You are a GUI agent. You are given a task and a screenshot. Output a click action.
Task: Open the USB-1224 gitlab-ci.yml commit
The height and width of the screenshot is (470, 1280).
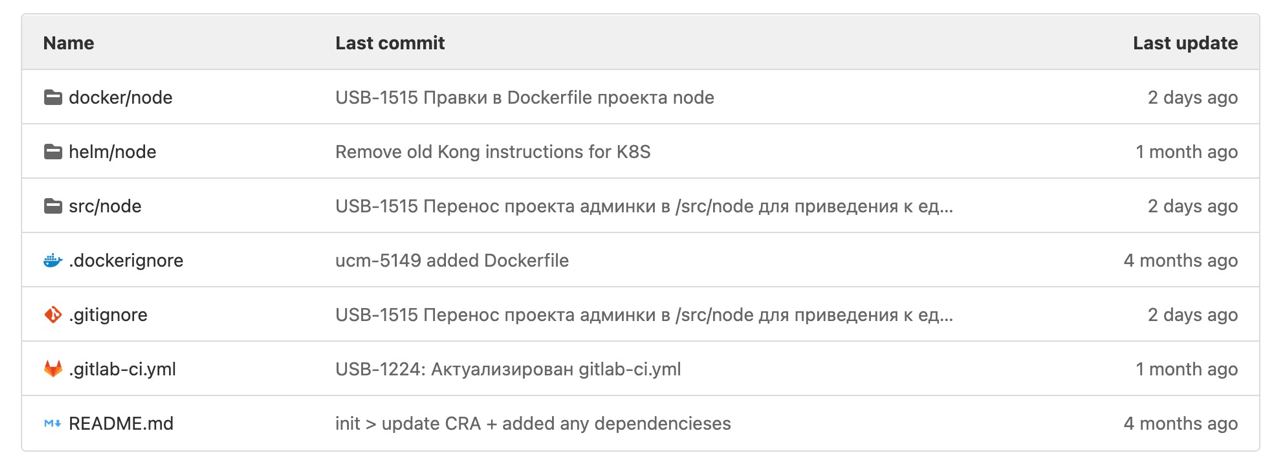[508, 369]
